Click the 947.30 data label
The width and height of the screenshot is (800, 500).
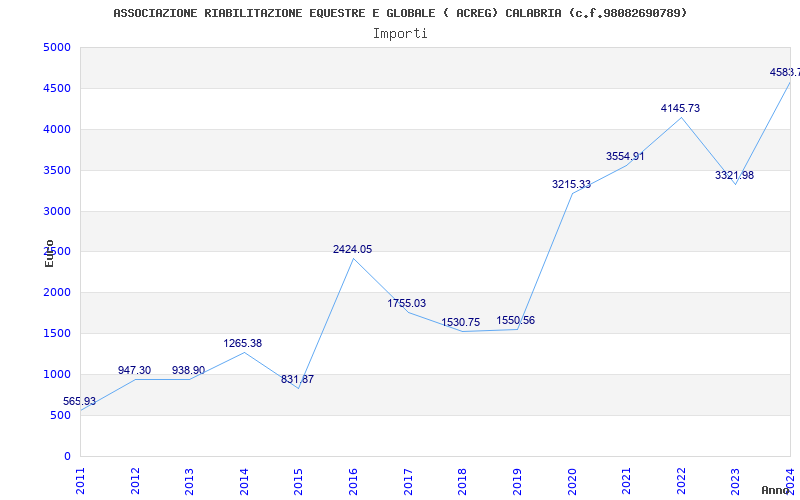pyautogui.click(x=134, y=370)
